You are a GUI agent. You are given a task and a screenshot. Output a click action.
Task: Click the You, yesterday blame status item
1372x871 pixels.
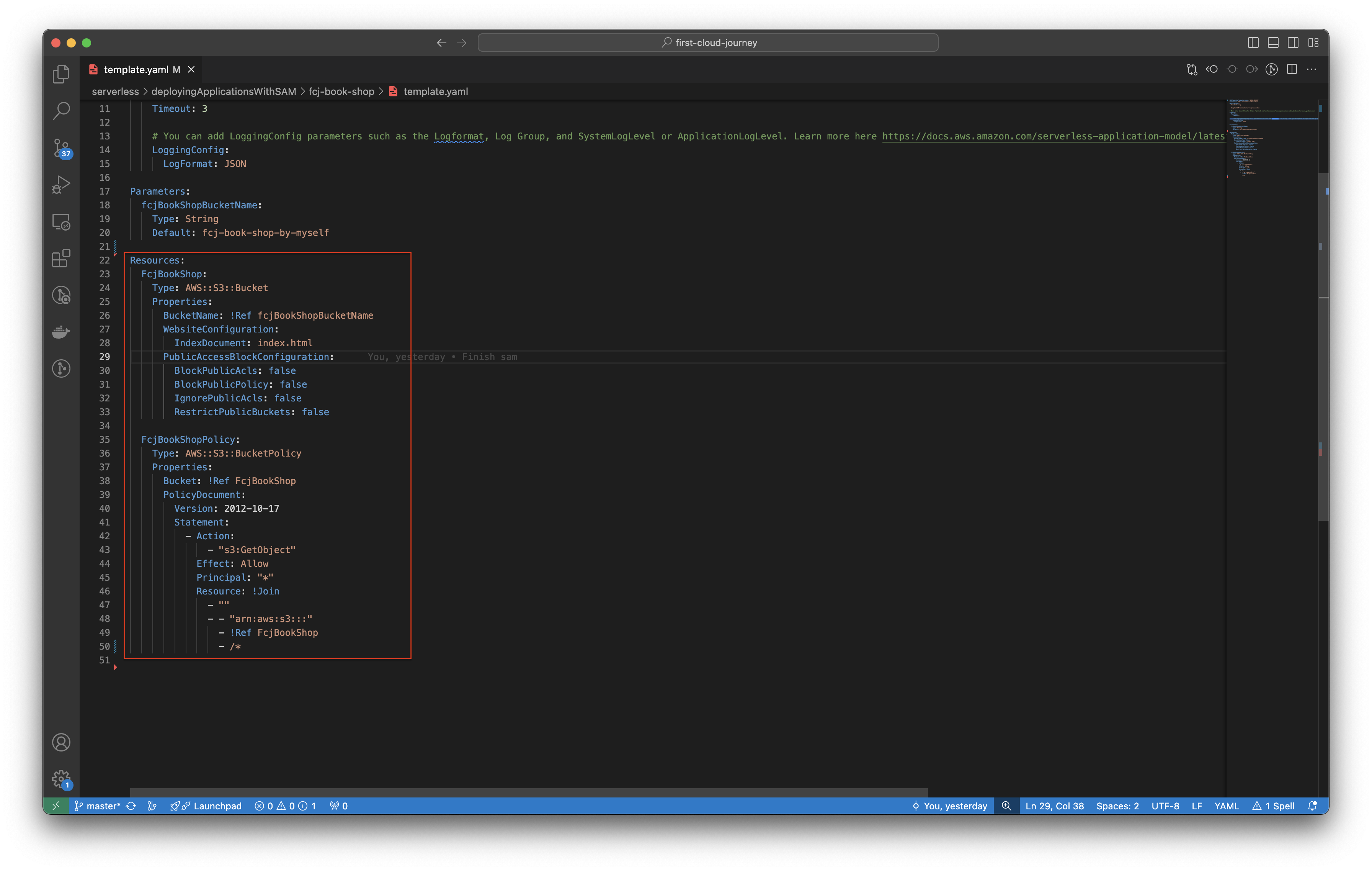[949, 806]
